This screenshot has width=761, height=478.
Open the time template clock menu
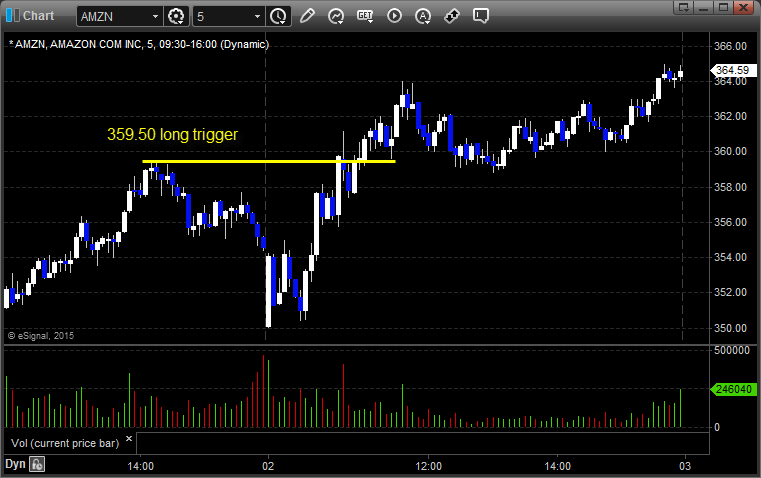(x=278, y=16)
